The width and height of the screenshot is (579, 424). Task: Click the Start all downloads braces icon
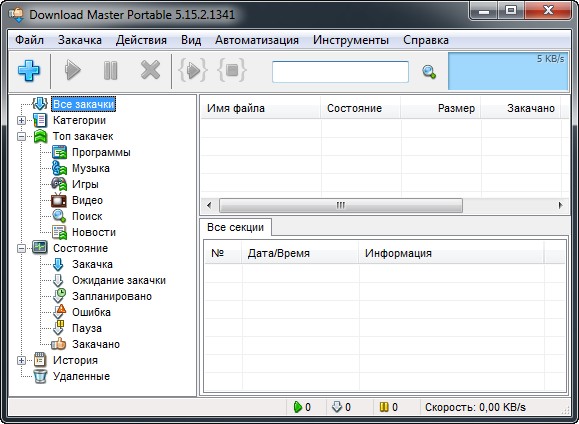pyautogui.click(x=193, y=70)
